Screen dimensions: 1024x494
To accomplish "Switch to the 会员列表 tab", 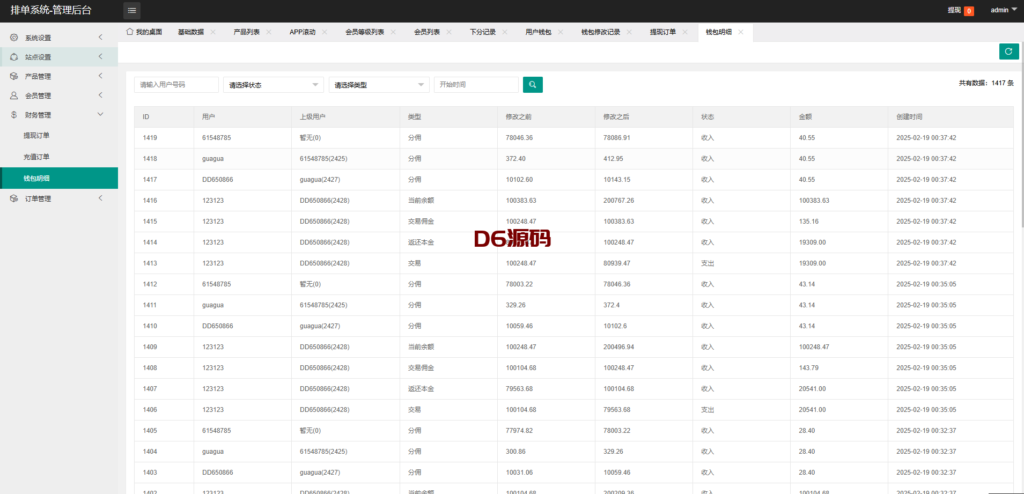I will pyautogui.click(x=426, y=32).
